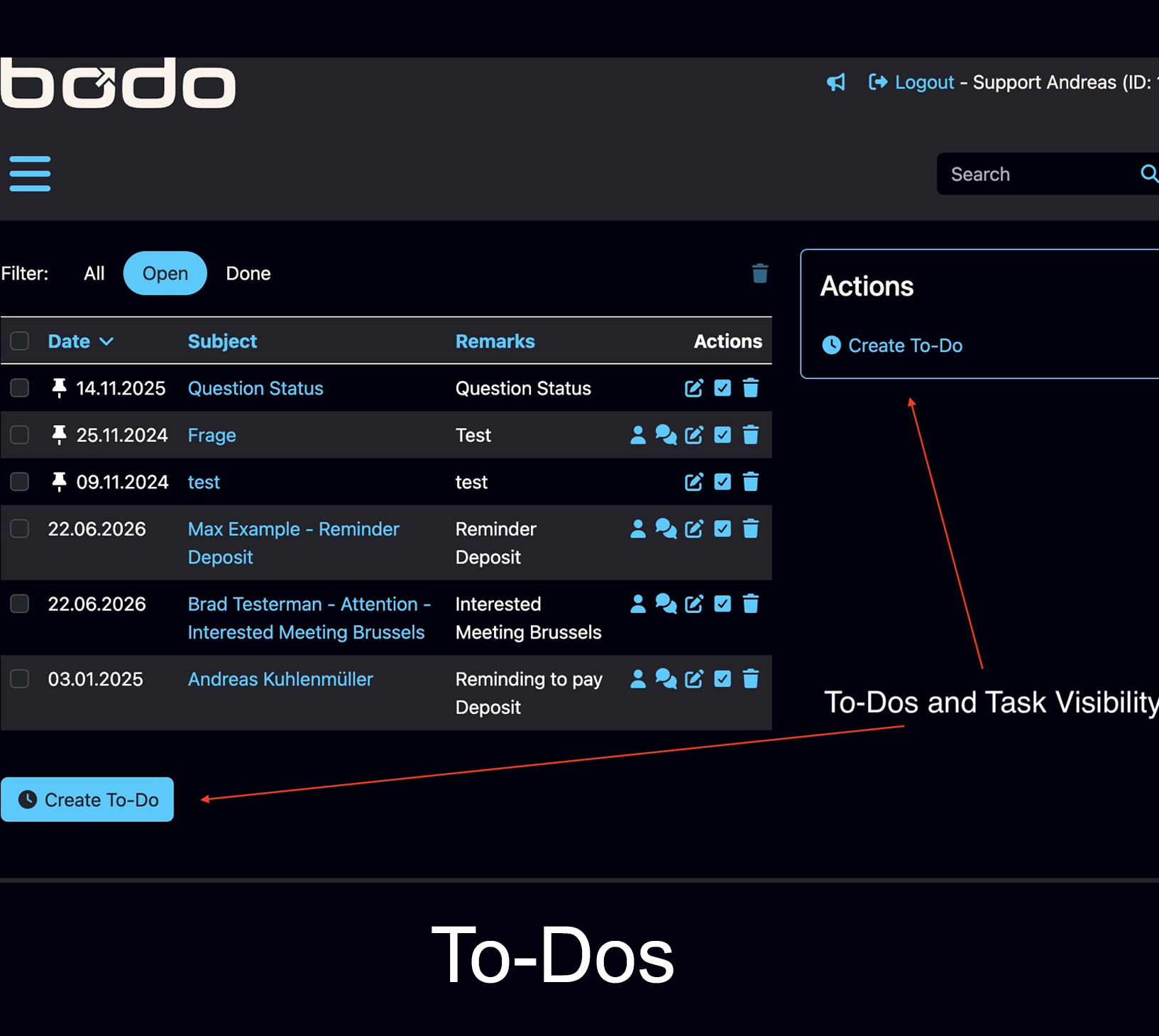
Task: Click the blue Create To-Do button
Action: tap(87, 800)
